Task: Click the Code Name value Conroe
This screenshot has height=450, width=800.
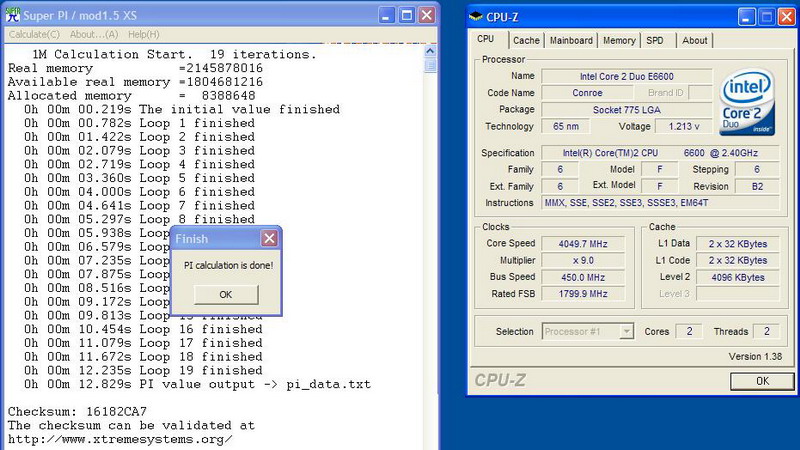Action: [x=587, y=93]
